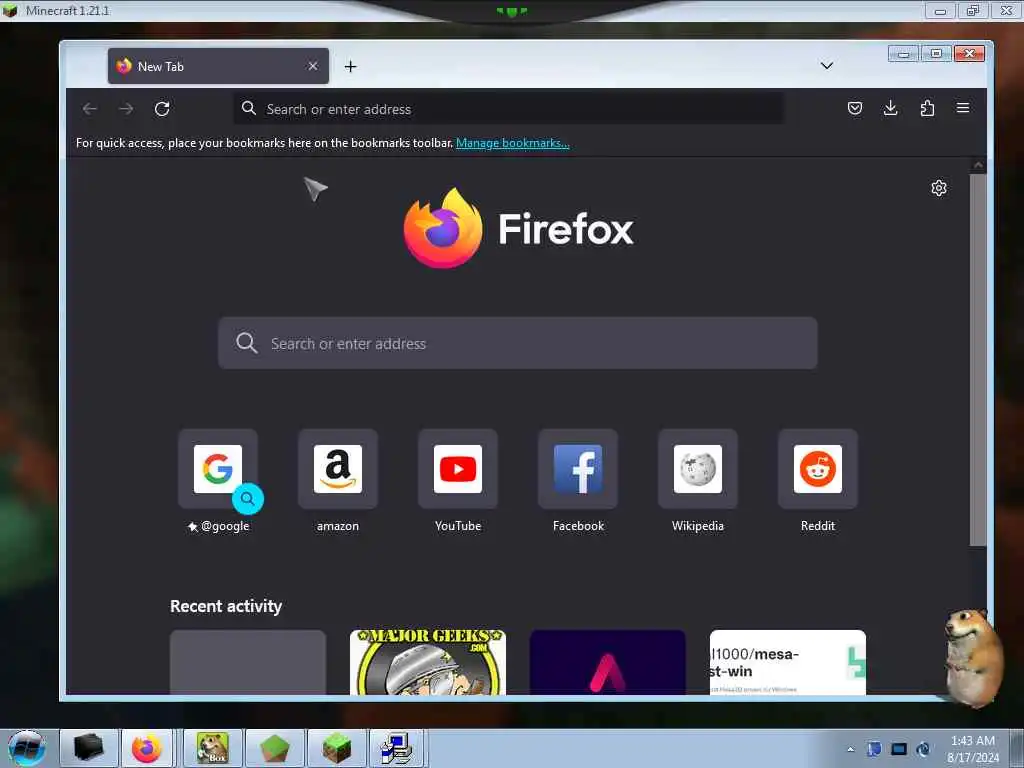Switch to Firefox in the taskbar
Viewport: 1024px width, 768px height.
(x=147, y=748)
